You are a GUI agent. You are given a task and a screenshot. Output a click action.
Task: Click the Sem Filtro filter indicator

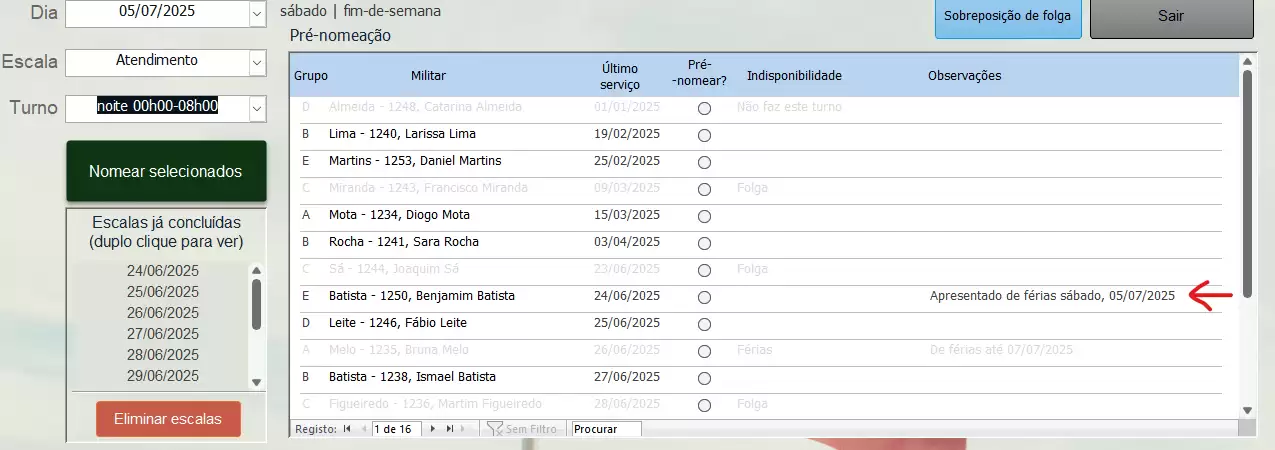click(521, 429)
